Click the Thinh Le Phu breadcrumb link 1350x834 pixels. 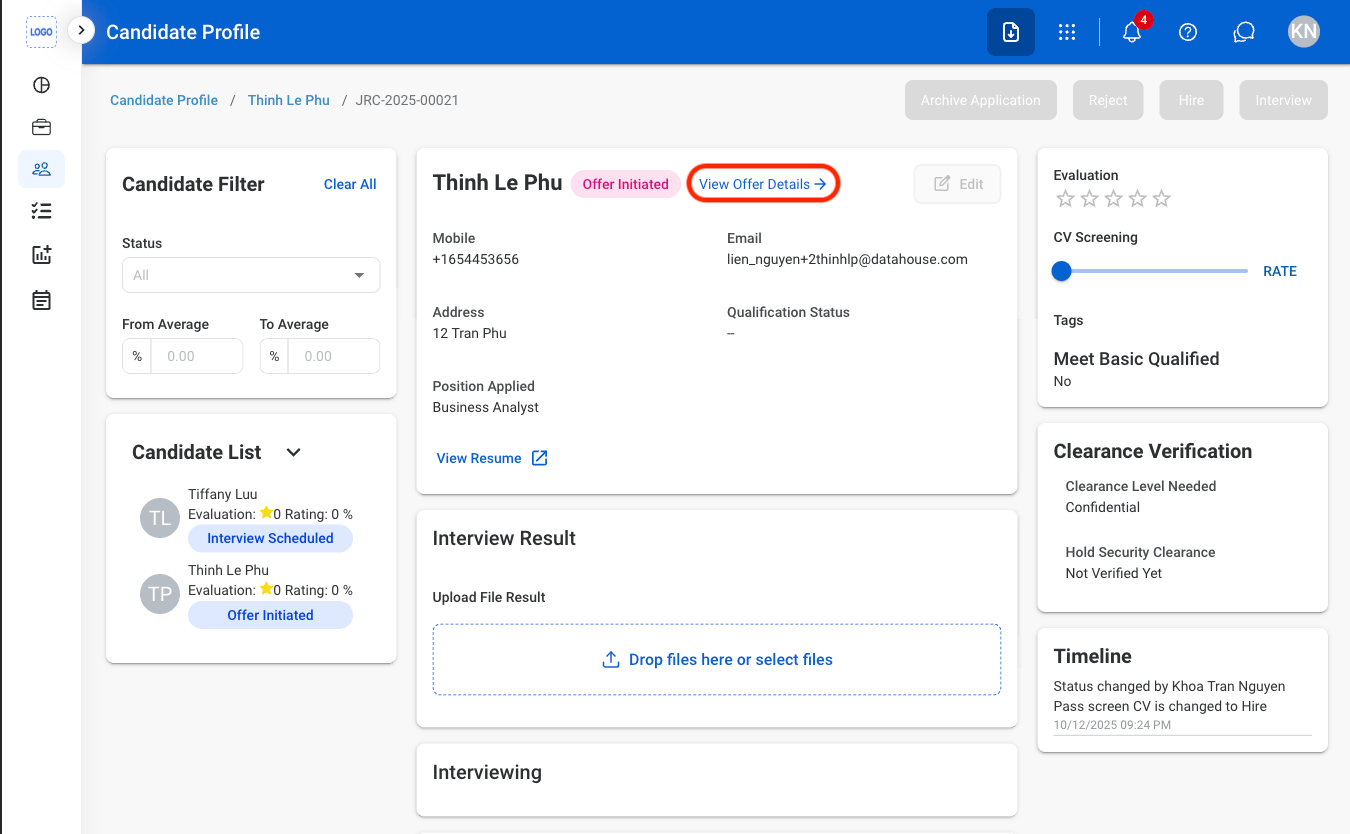pos(289,100)
